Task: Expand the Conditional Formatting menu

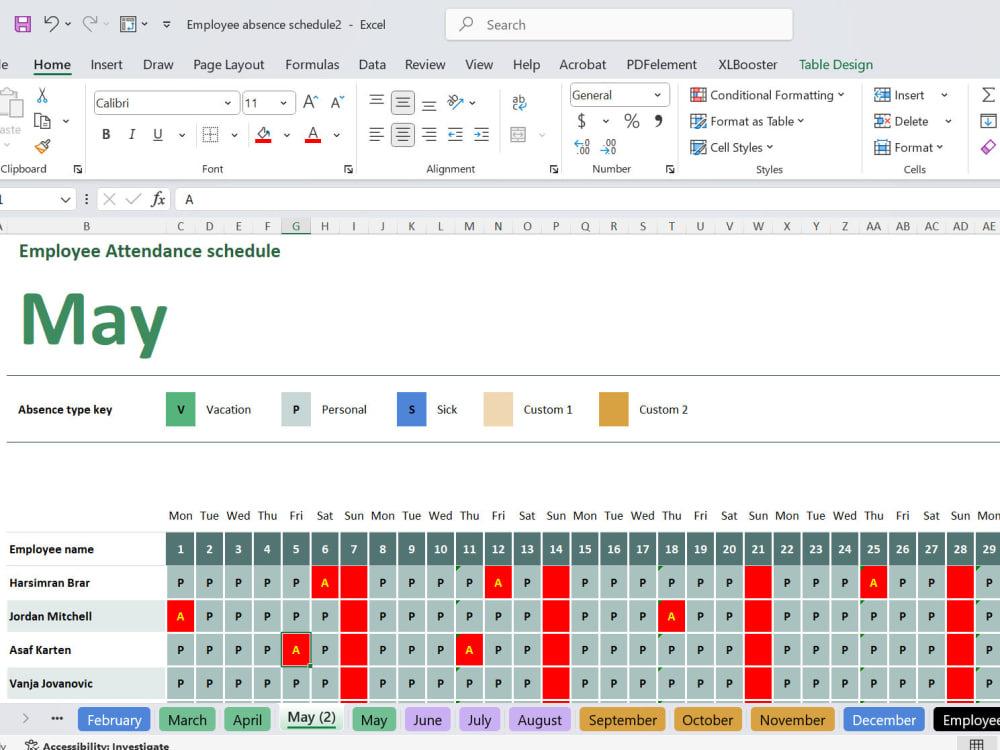Action: click(x=768, y=95)
